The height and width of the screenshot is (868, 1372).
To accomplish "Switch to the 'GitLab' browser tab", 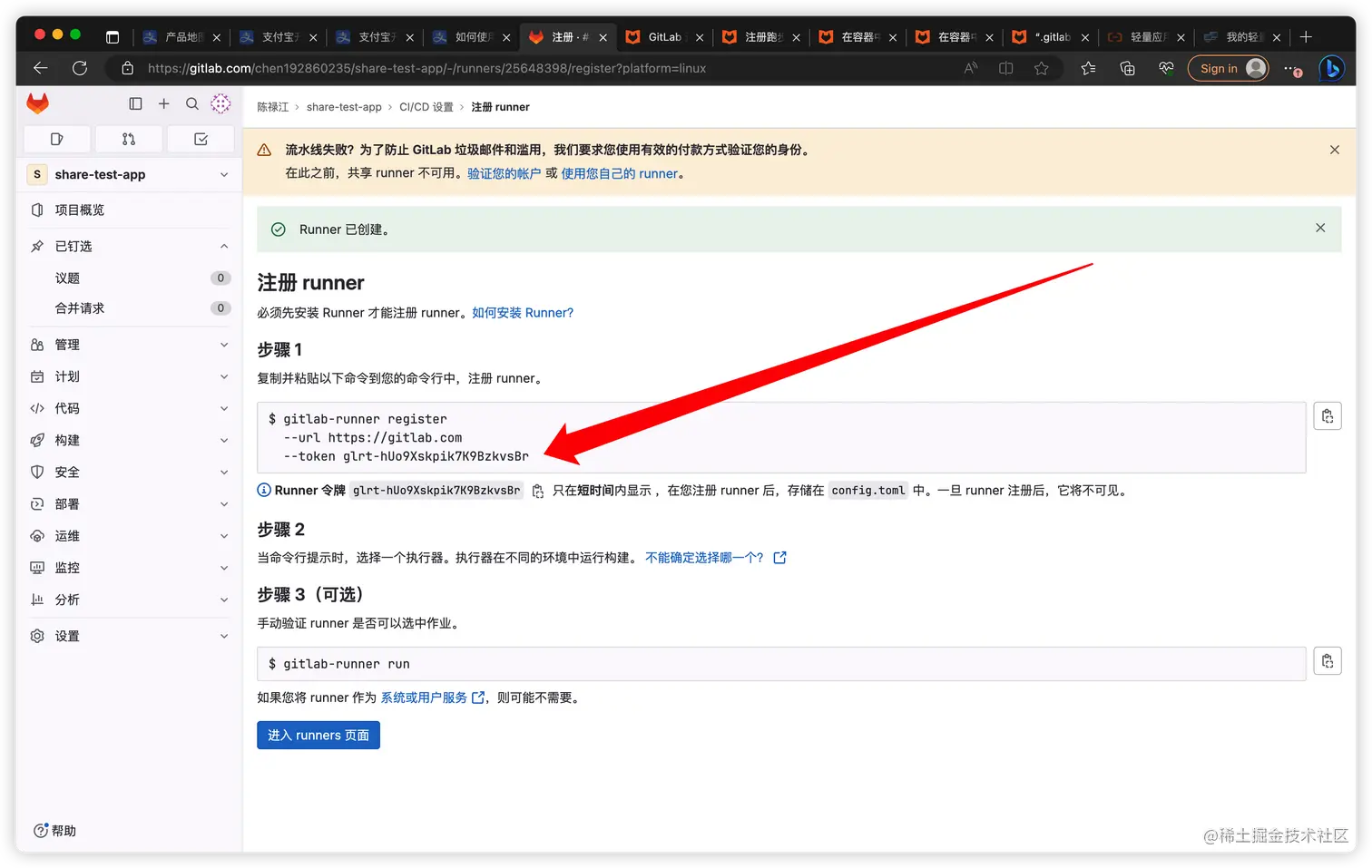I will tap(663, 37).
